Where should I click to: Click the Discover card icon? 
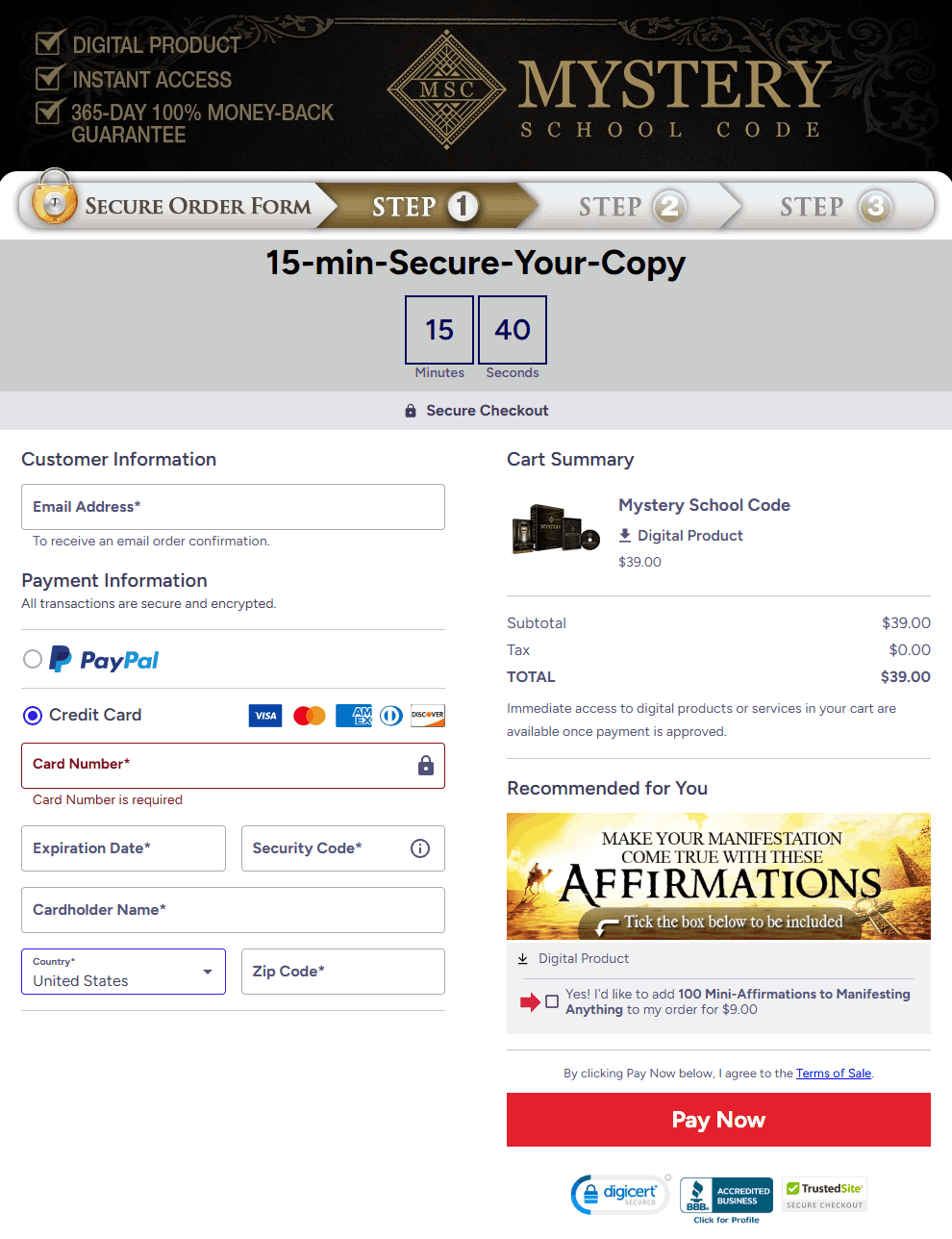(x=428, y=716)
